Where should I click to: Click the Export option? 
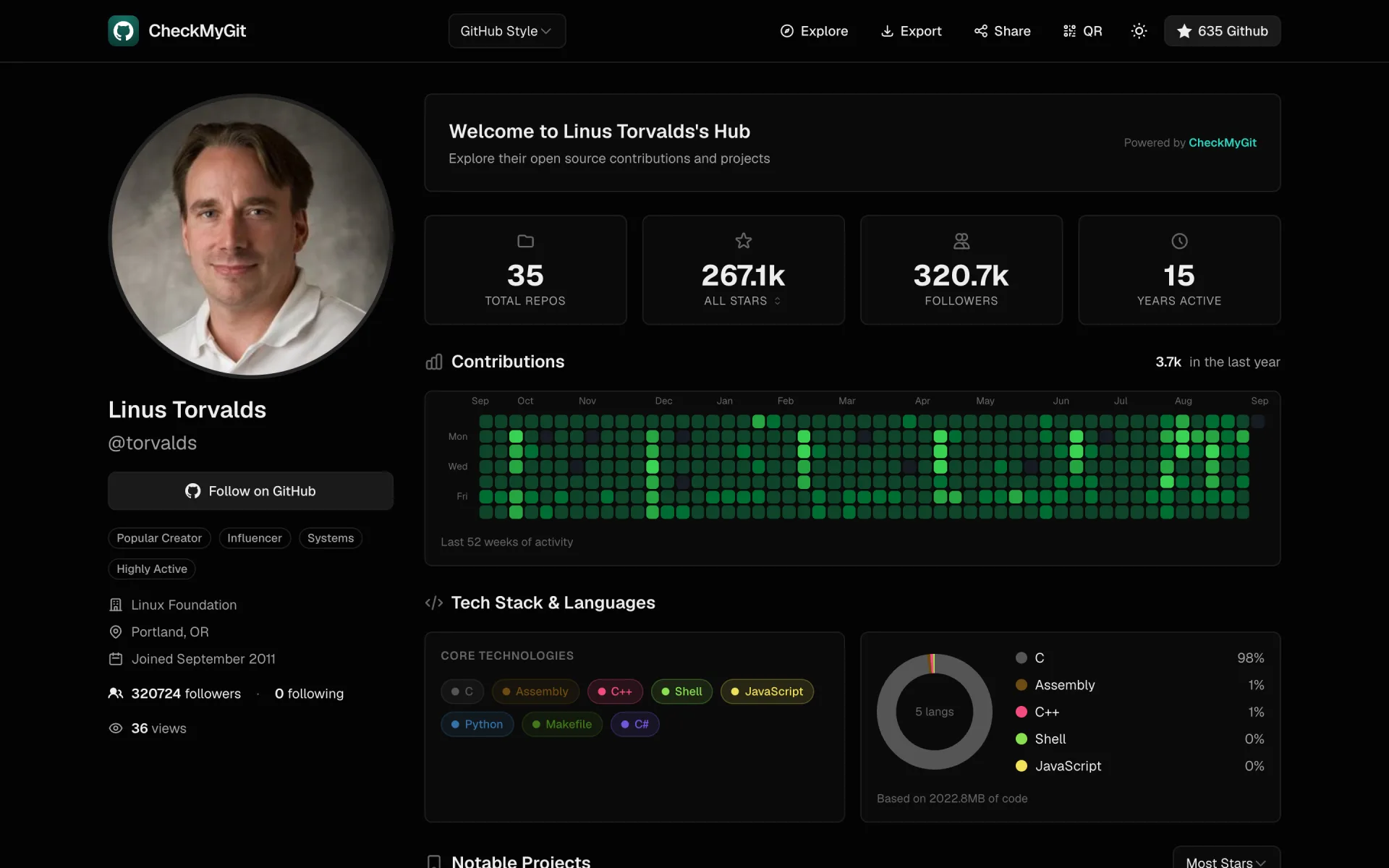pyautogui.click(x=911, y=31)
